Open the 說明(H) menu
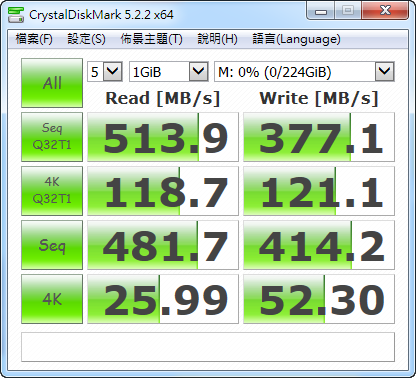The image size is (416, 378). pos(217,39)
